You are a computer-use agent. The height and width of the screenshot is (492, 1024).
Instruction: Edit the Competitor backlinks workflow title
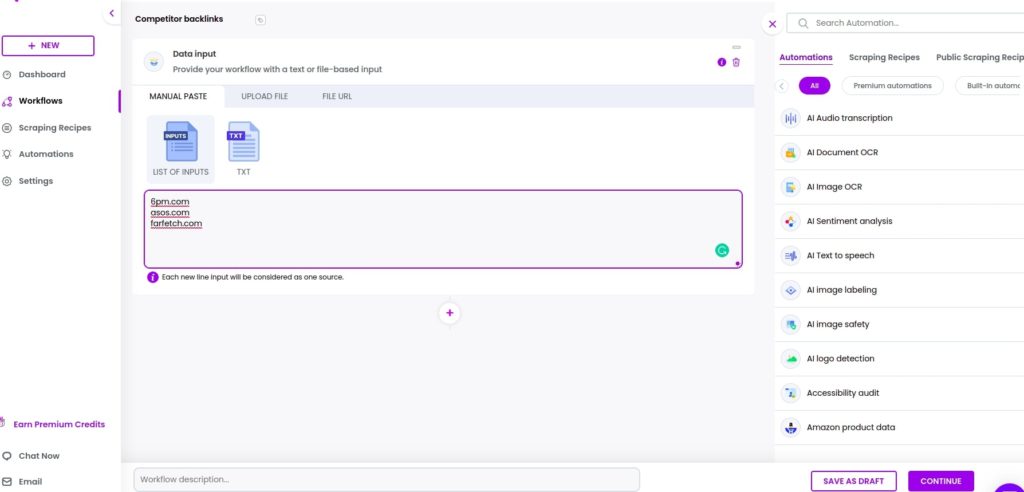(x=179, y=19)
